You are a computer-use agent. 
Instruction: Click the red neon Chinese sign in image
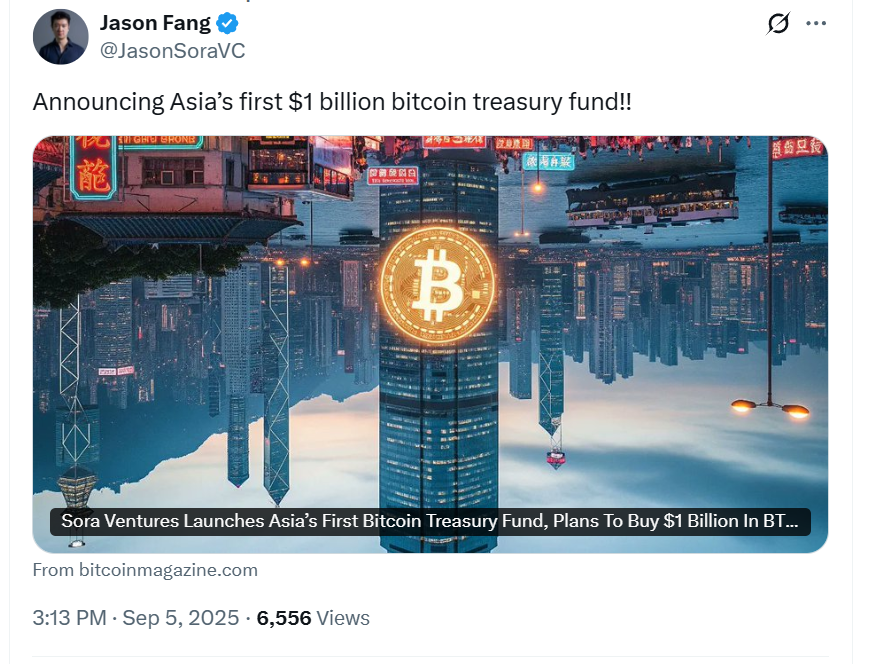[x=93, y=167]
